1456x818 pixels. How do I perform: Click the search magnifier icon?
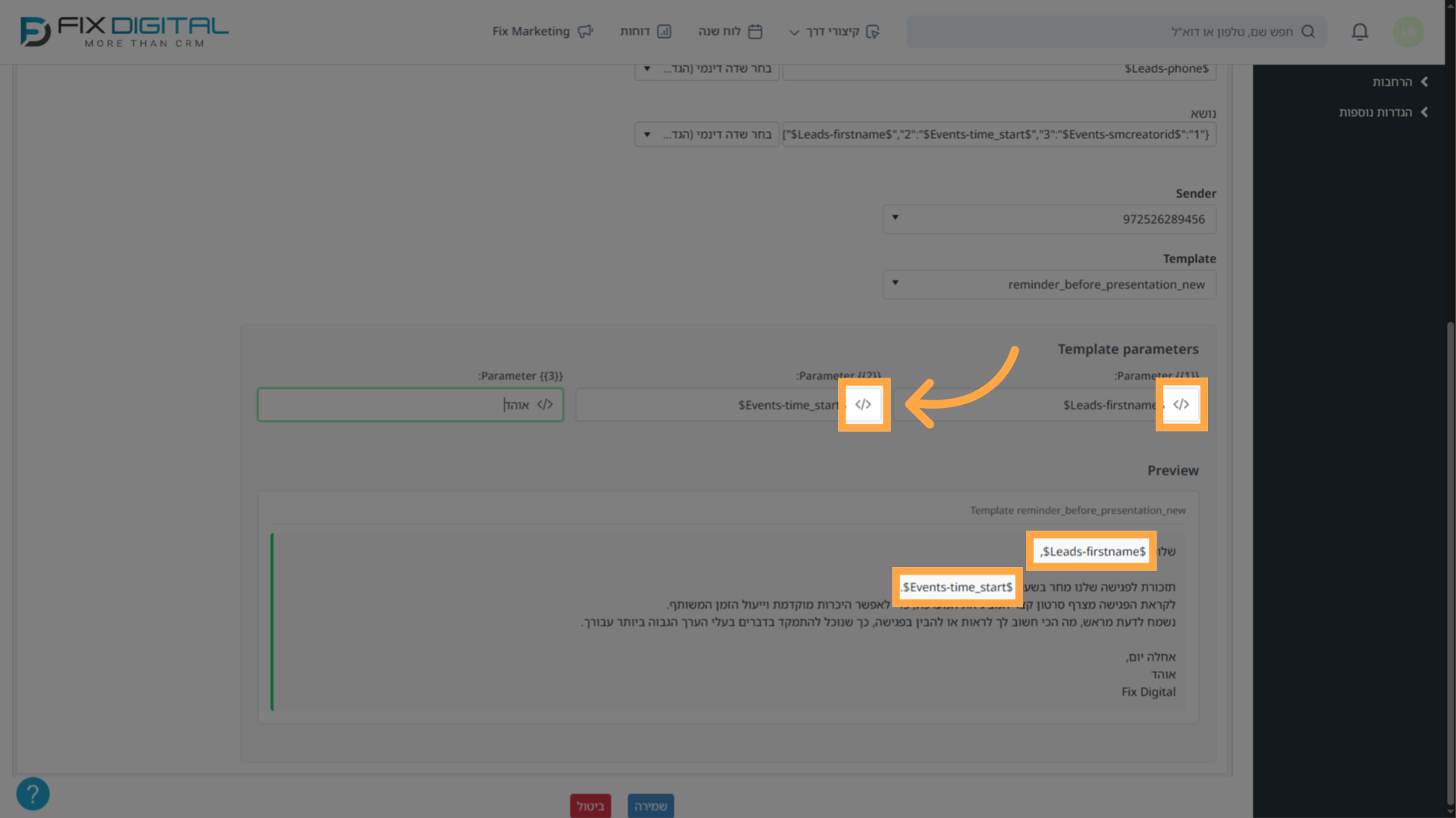pyautogui.click(x=1308, y=31)
